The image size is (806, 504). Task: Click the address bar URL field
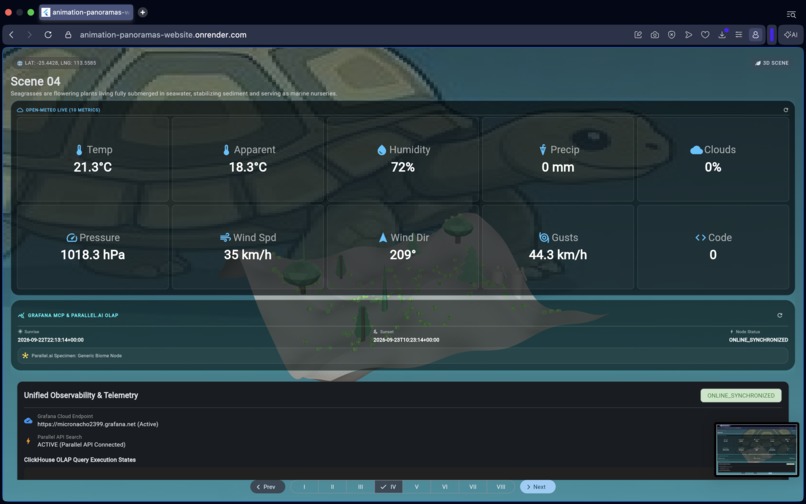(163, 34)
